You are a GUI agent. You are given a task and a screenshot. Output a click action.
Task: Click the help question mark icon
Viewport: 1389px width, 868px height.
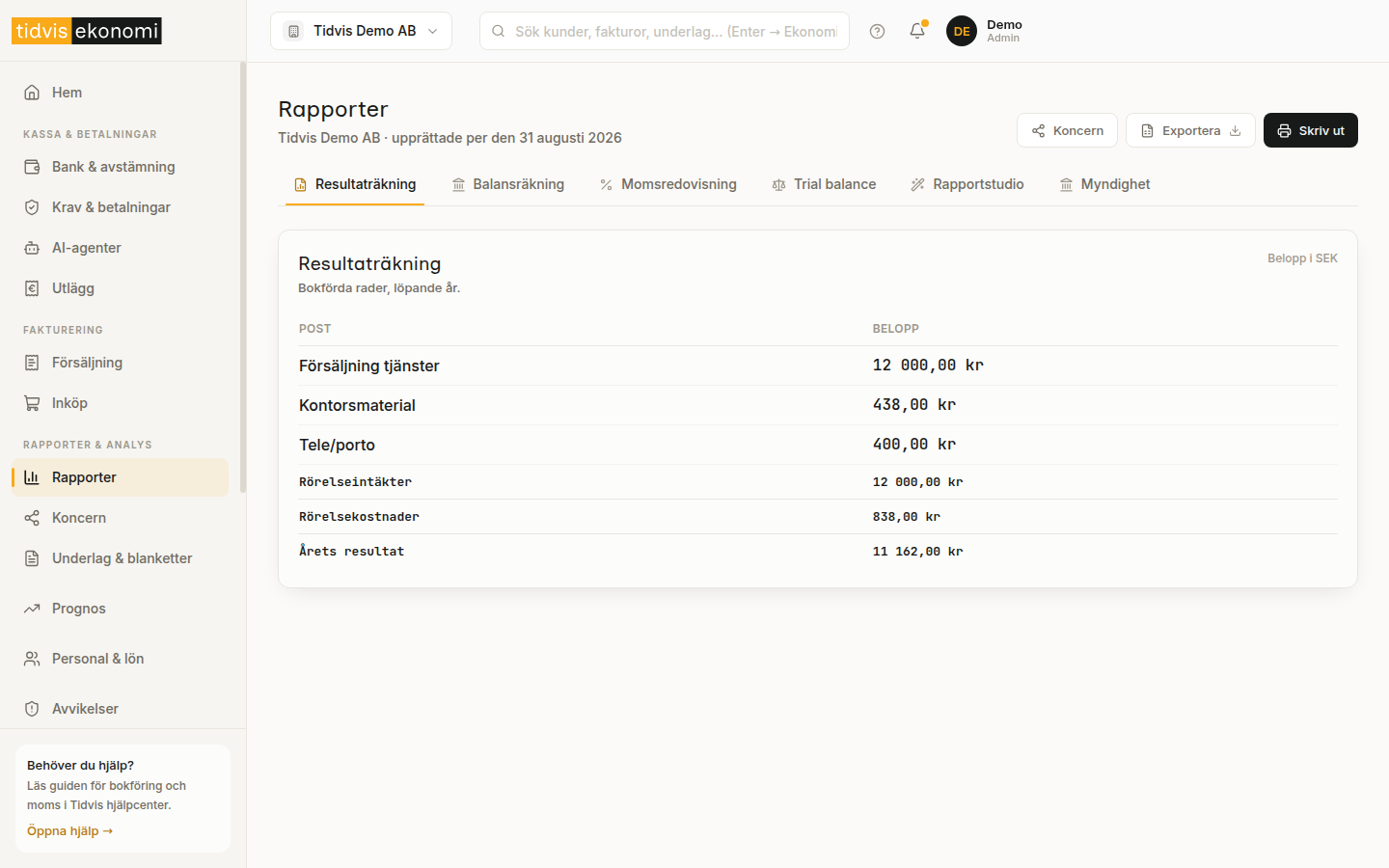point(877,31)
